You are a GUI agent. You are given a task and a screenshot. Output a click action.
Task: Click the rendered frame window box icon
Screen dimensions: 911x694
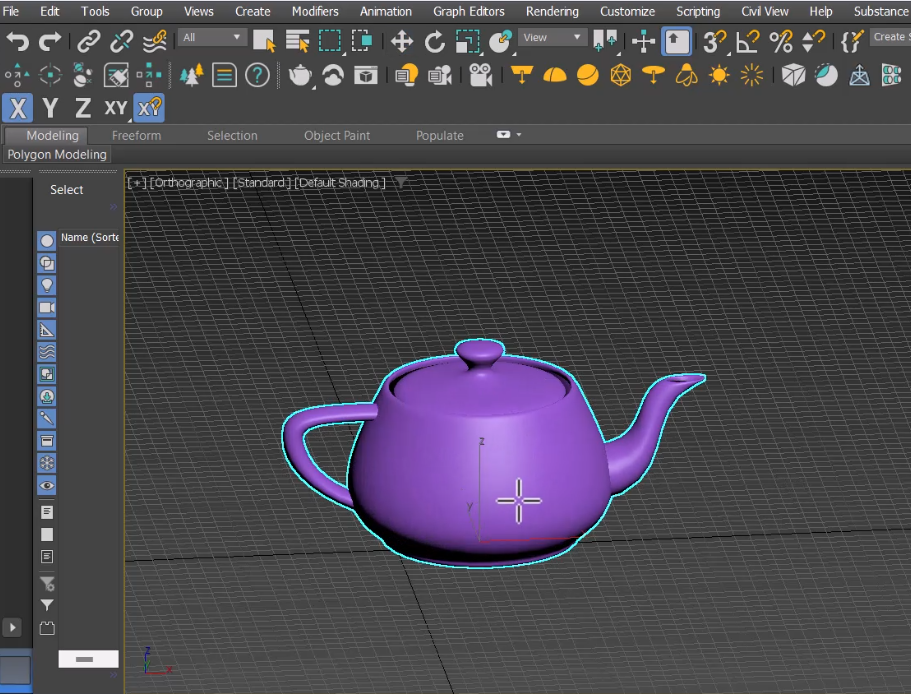366,75
